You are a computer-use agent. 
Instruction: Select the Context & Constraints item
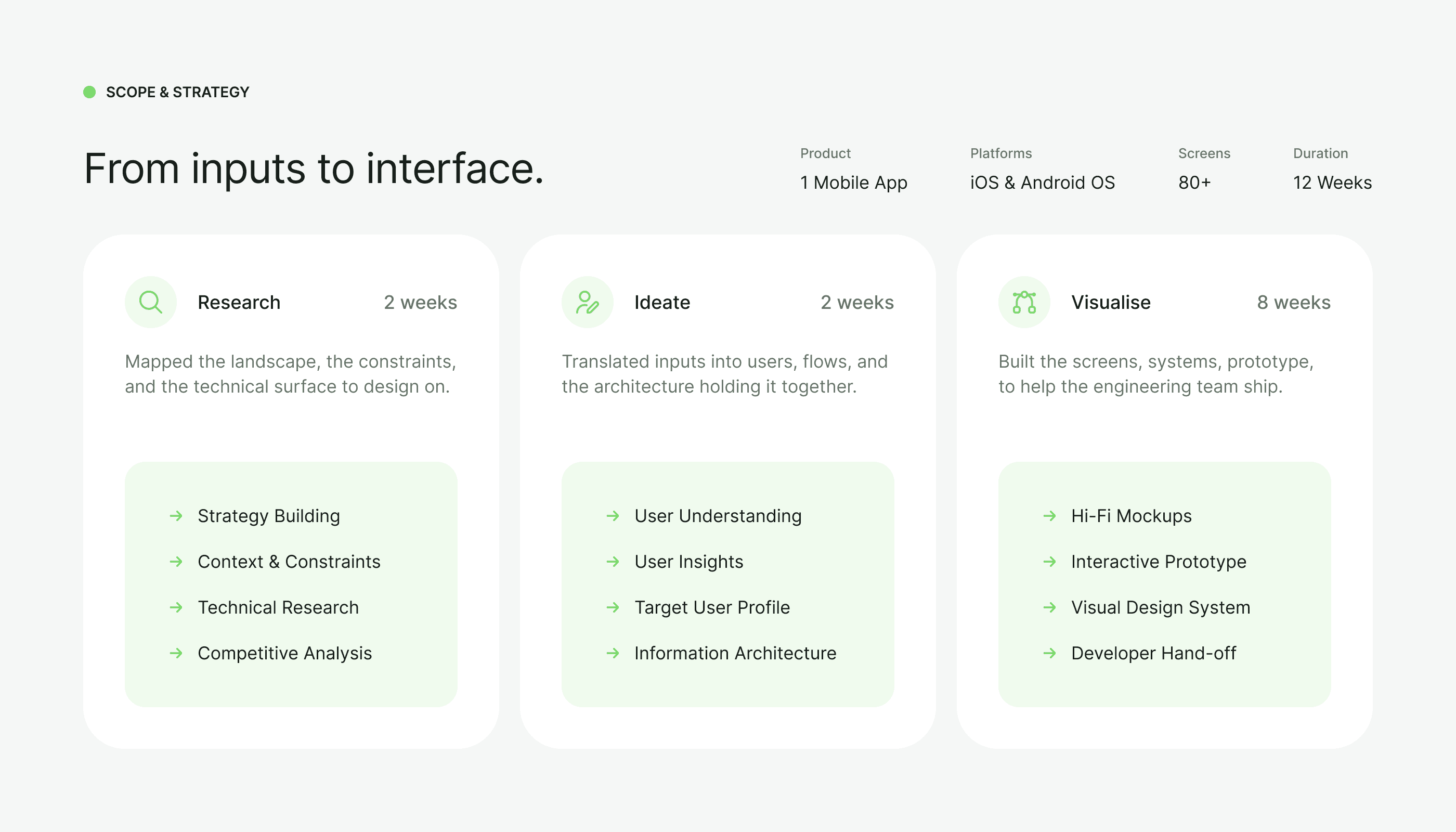[x=289, y=562]
